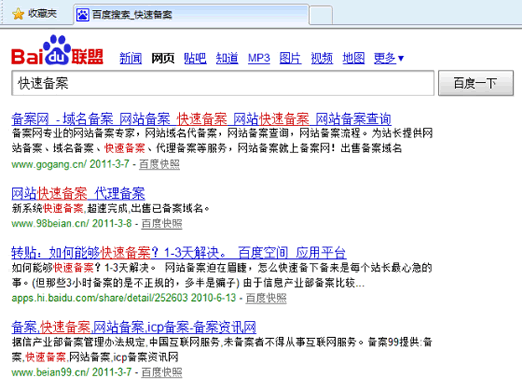
Task: Open the MP3 search category
Action: [259, 58]
